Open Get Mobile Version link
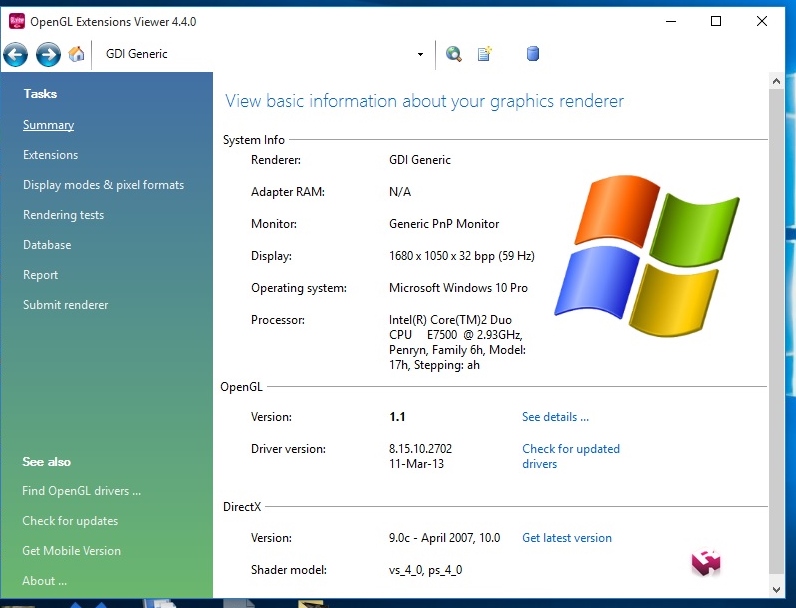Image resolution: width=796 pixels, height=608 pixels. click(72, 551)
